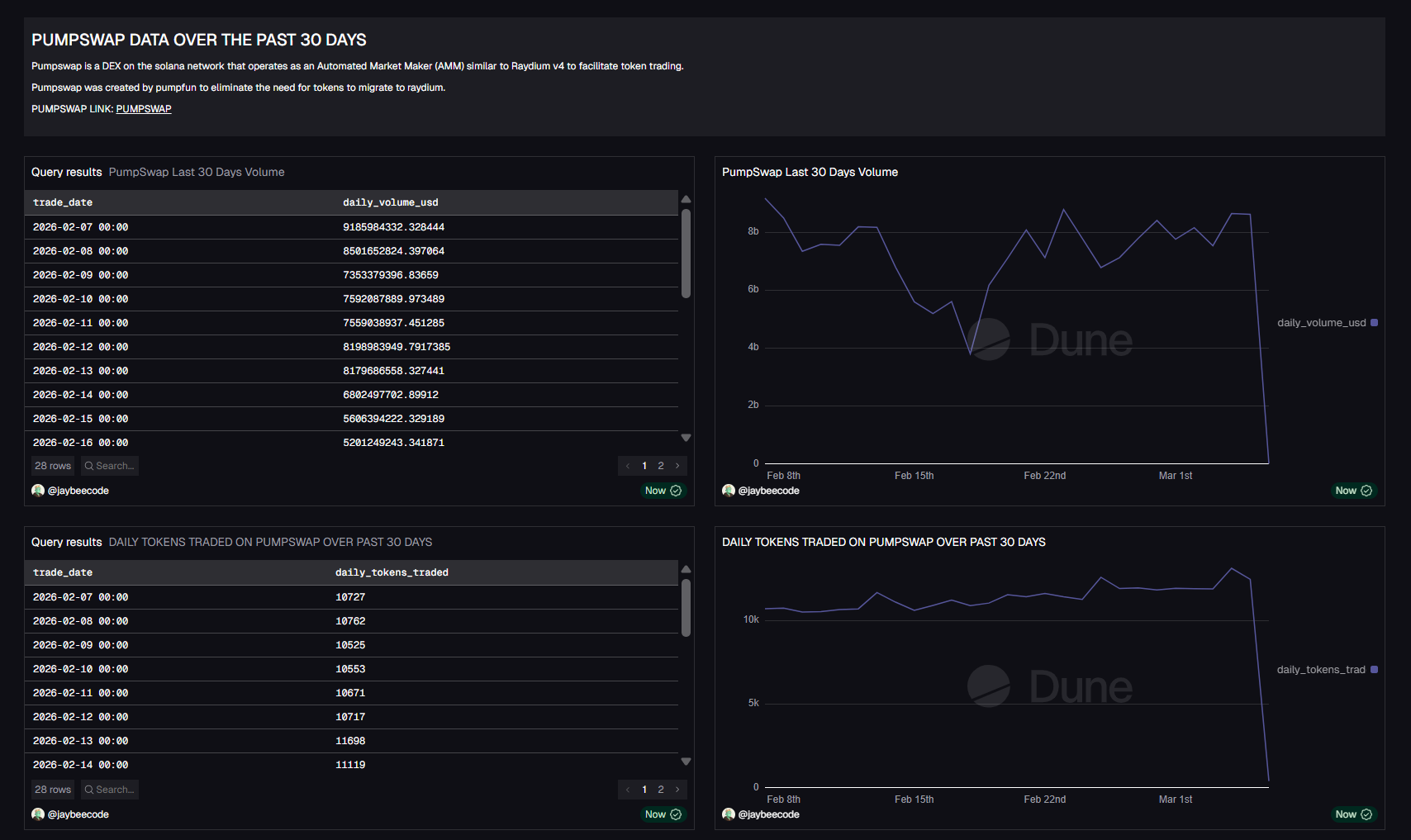Viewport: 1411px width, 840px height.
Task: Click the next page chevron in the tokens table
Action: point(677,790)
